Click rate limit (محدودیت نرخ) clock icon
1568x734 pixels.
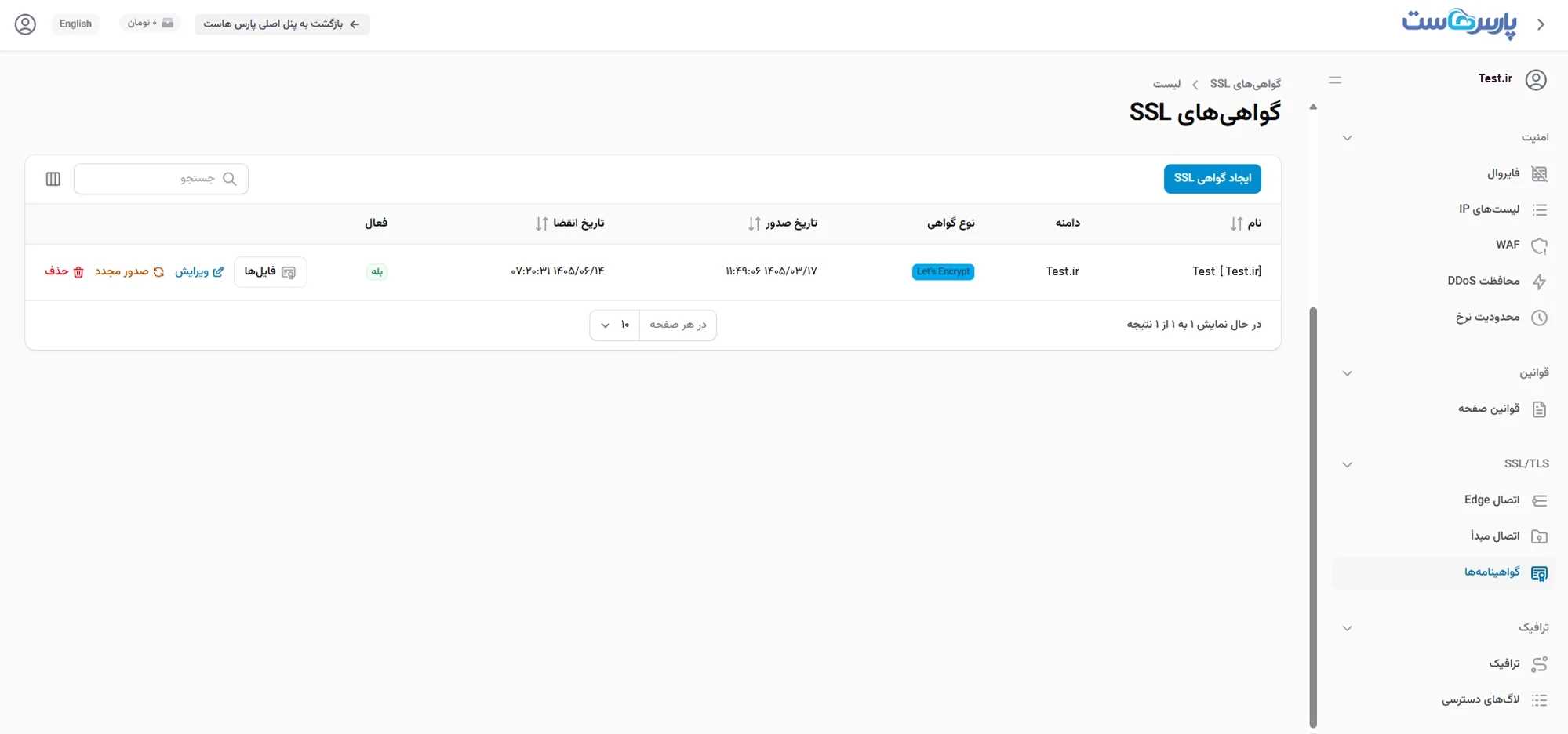1539,318
